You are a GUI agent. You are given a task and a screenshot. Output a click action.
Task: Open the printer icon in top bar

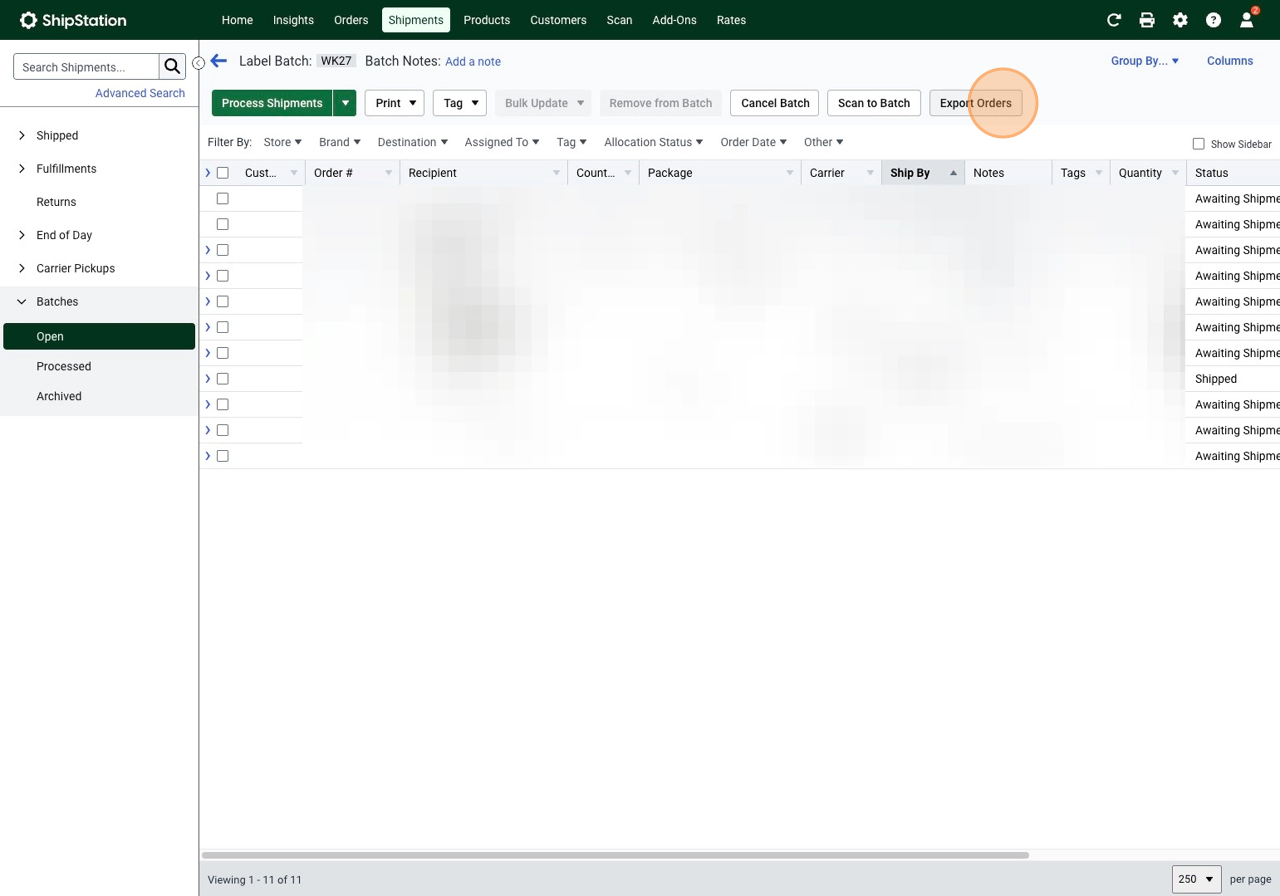[x=1147, y=20]
